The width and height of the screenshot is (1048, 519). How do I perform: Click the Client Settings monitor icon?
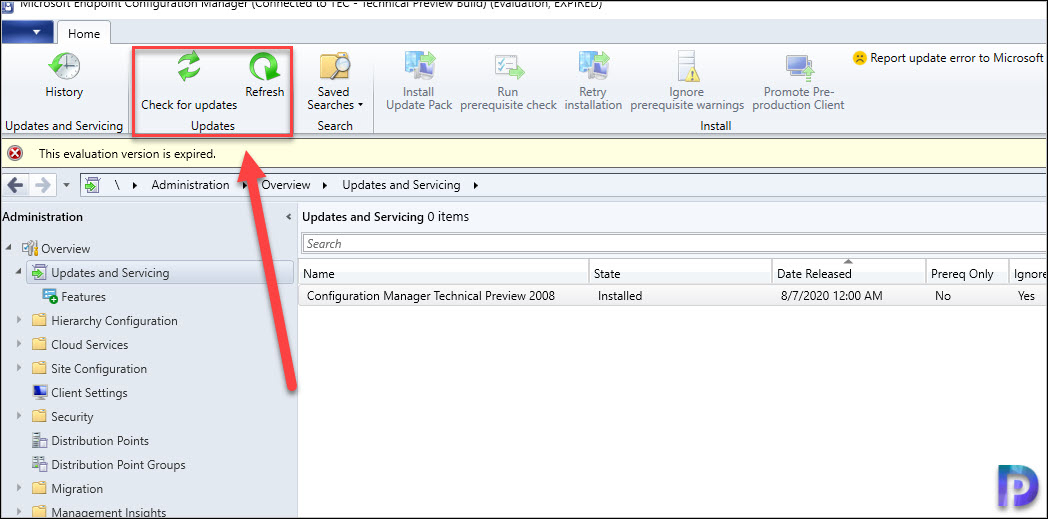40,393
